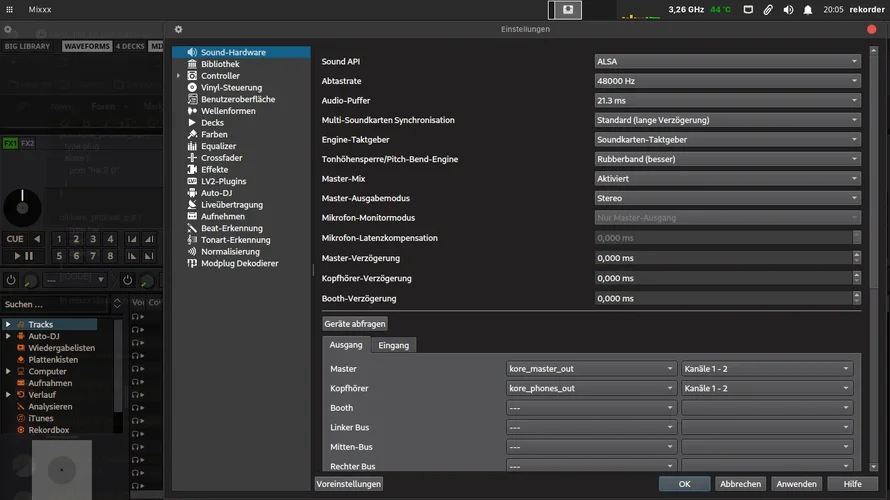The height and width of the screenshot is (500, 890).
Task: Open Modplug Dekodierer settings
Action: pyautogui.click(x=241, y=263)
